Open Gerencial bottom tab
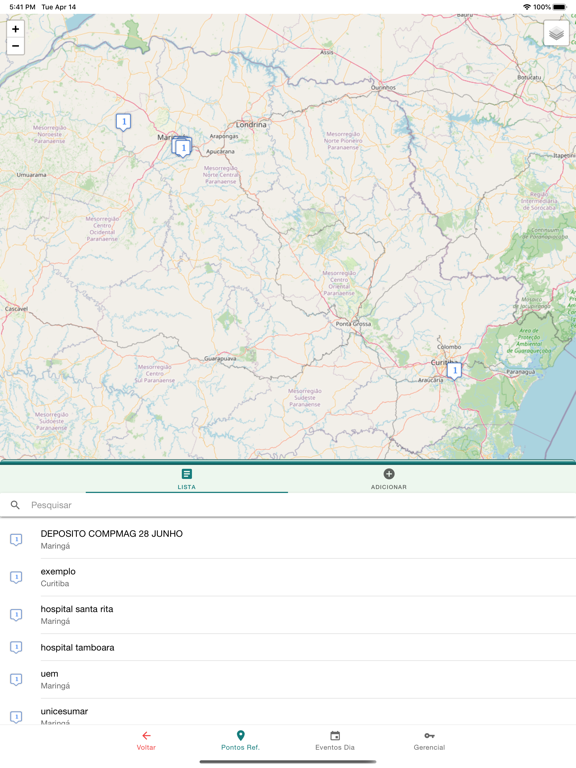The image size is (576, 768). pyautogui.click(x=429, y=741)
